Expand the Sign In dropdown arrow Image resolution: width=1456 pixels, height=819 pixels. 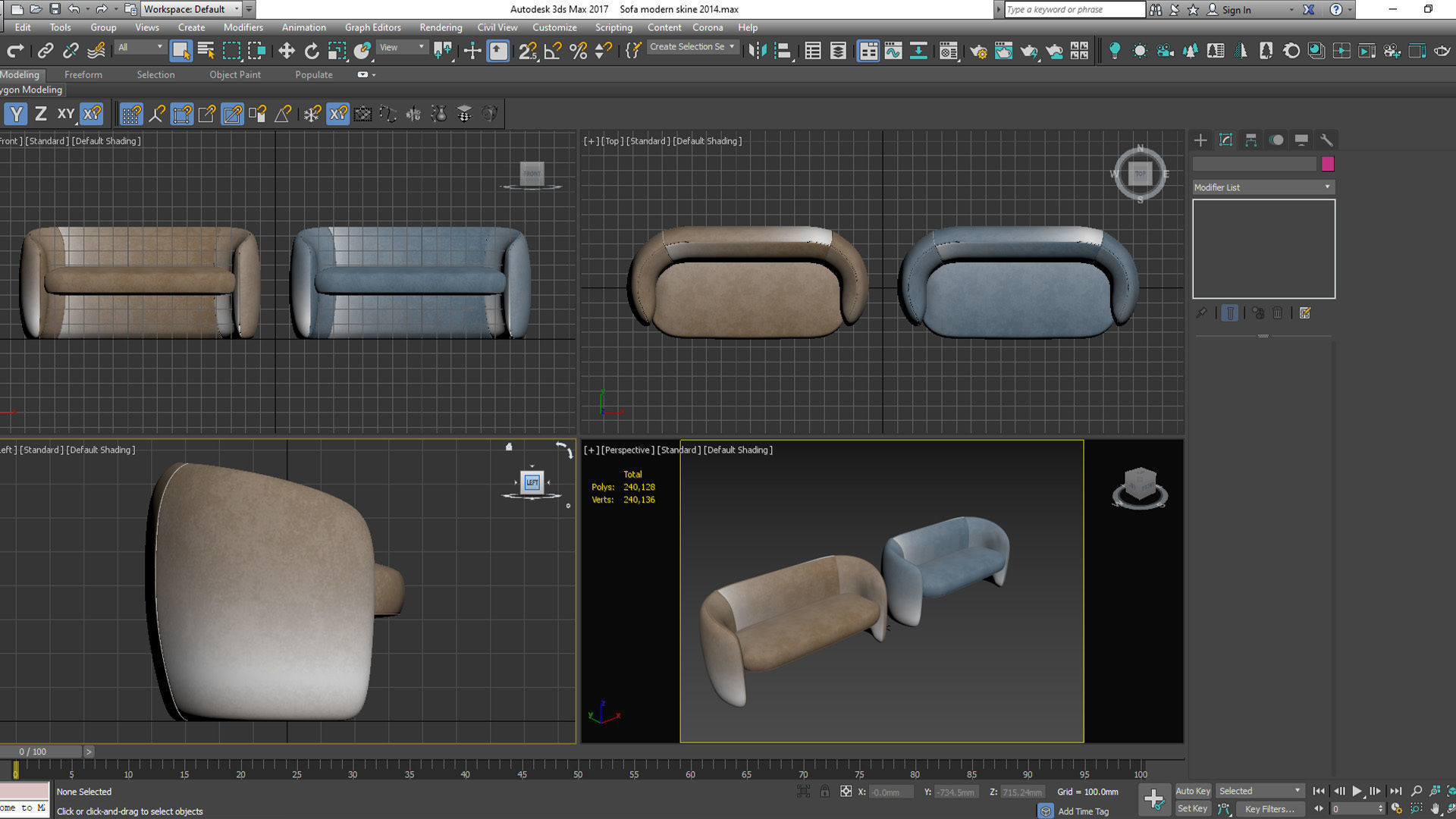1291,10
